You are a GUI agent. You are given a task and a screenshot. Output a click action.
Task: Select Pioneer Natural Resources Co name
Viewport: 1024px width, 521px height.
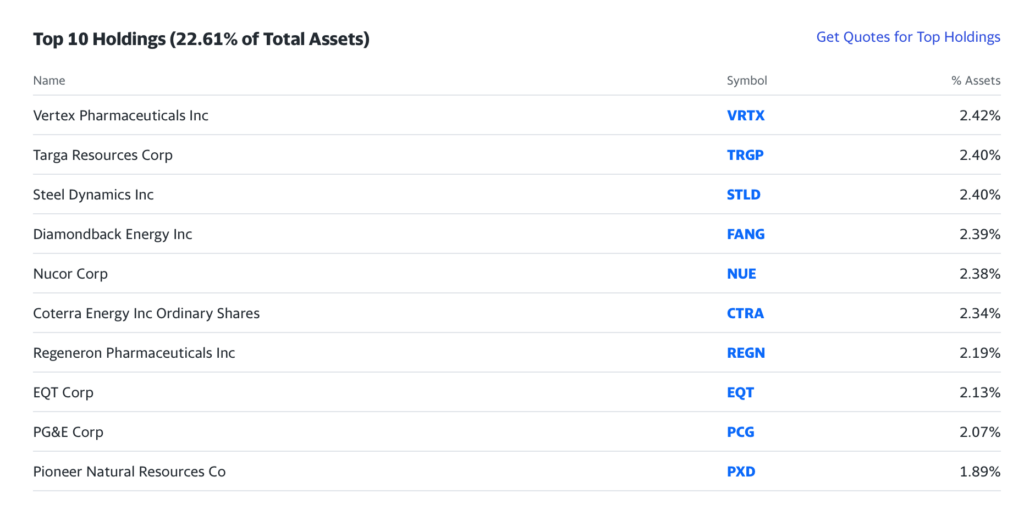coord(129,472)
